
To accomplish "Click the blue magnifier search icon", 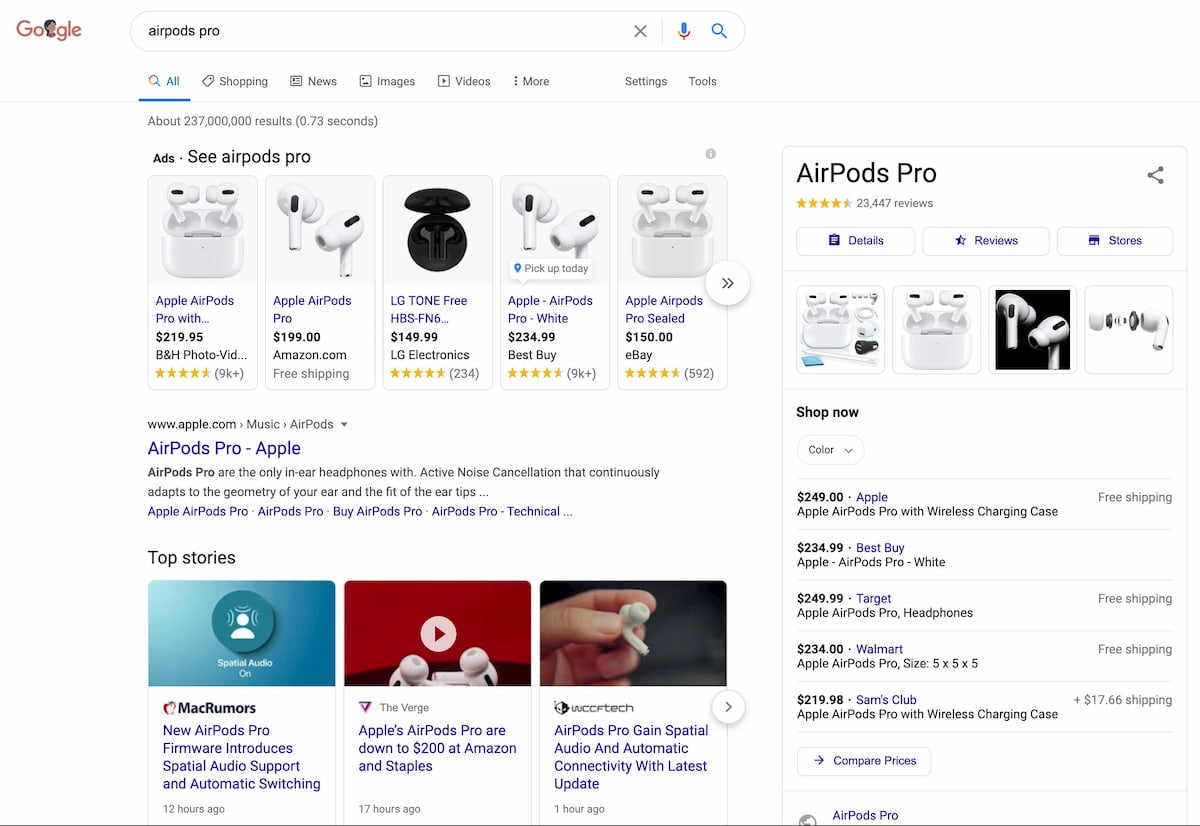I will click(719, 31).
